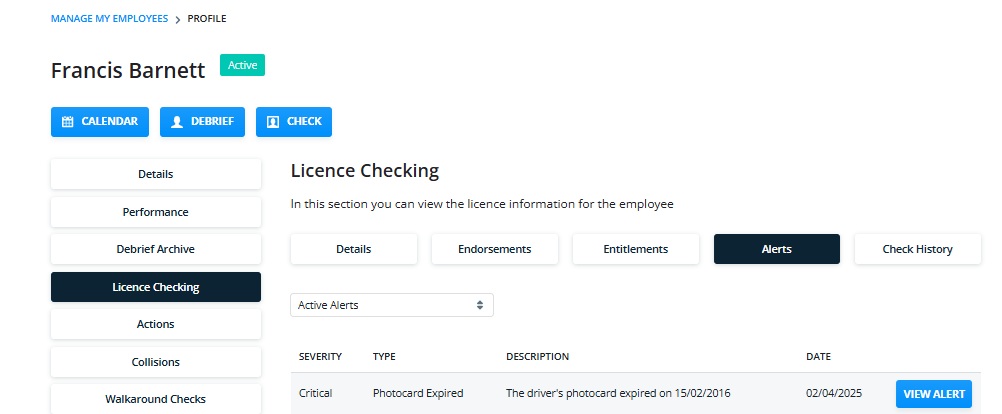Image resolution: width=1002 pixels, height=414 pixels.
Task: Click the ID badge icon on Check button
Action: point(273,121)
